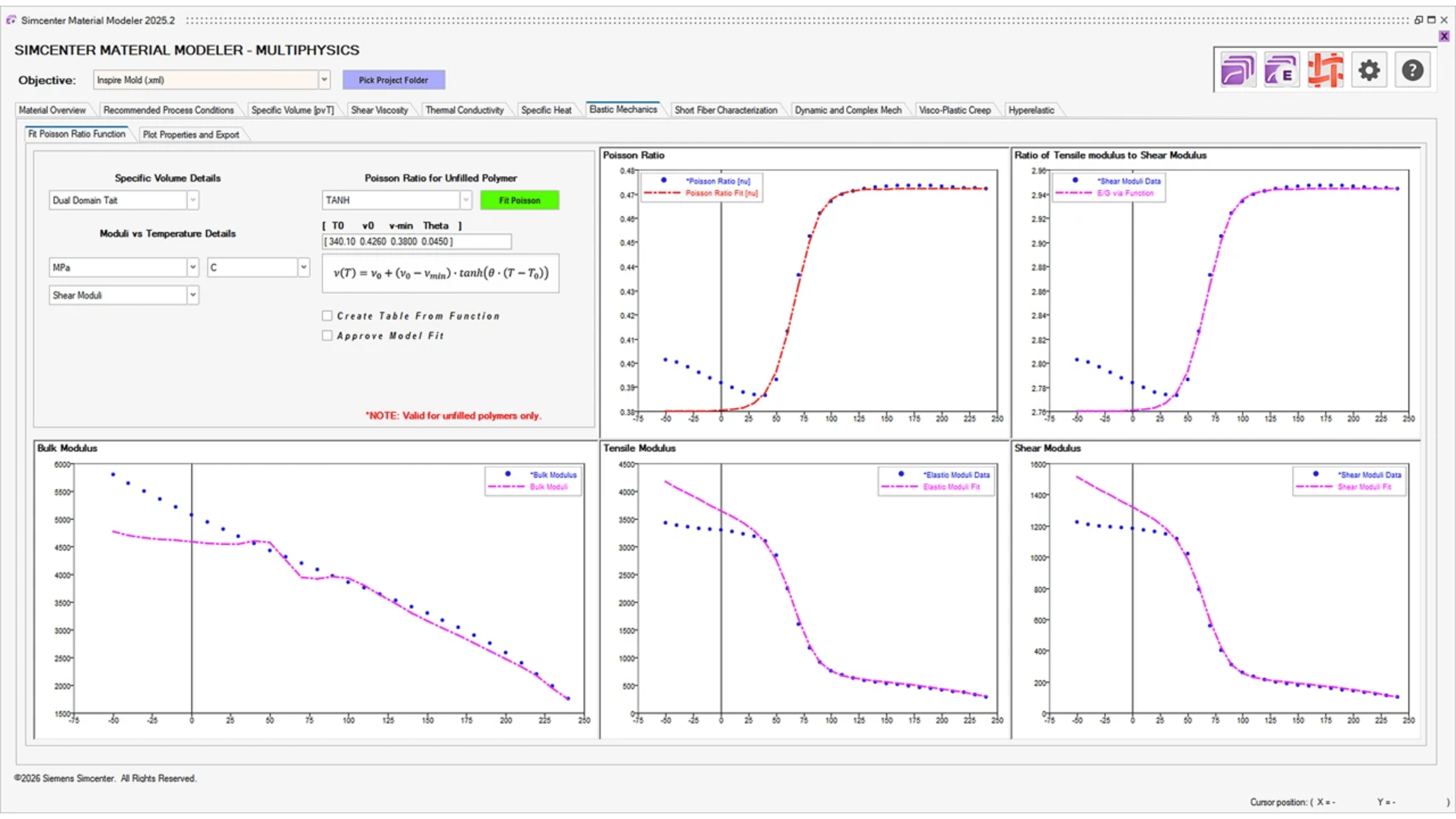Click the Simcenter app logo in title bar
Viewport: 1456px width, 819px height.
point(11,20)
